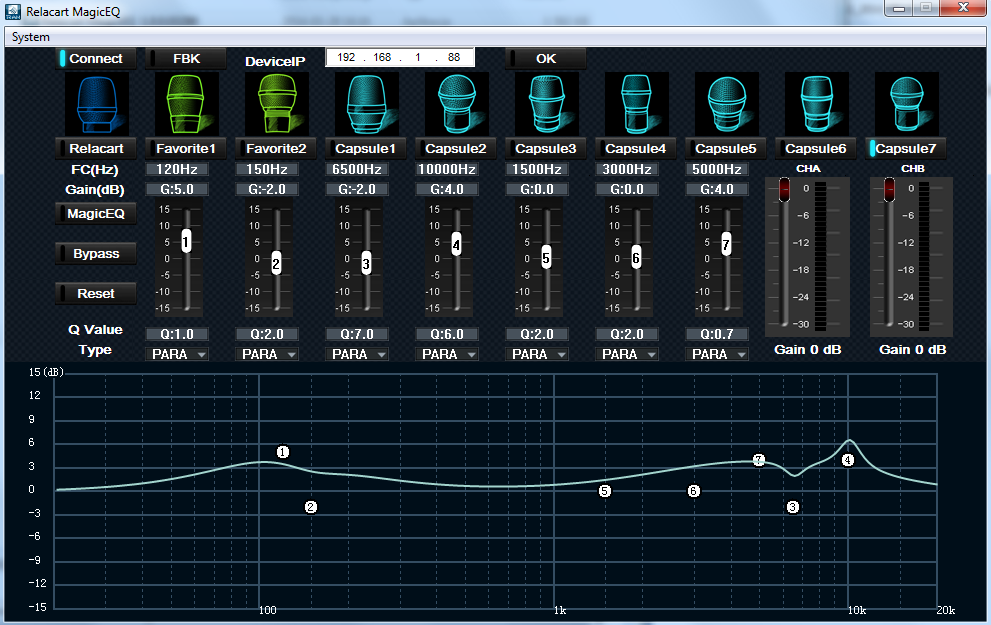The height and width of the screenshot is (625, 991).
Task: Click the 6500Hz frequency field
Action: (357, 169)
